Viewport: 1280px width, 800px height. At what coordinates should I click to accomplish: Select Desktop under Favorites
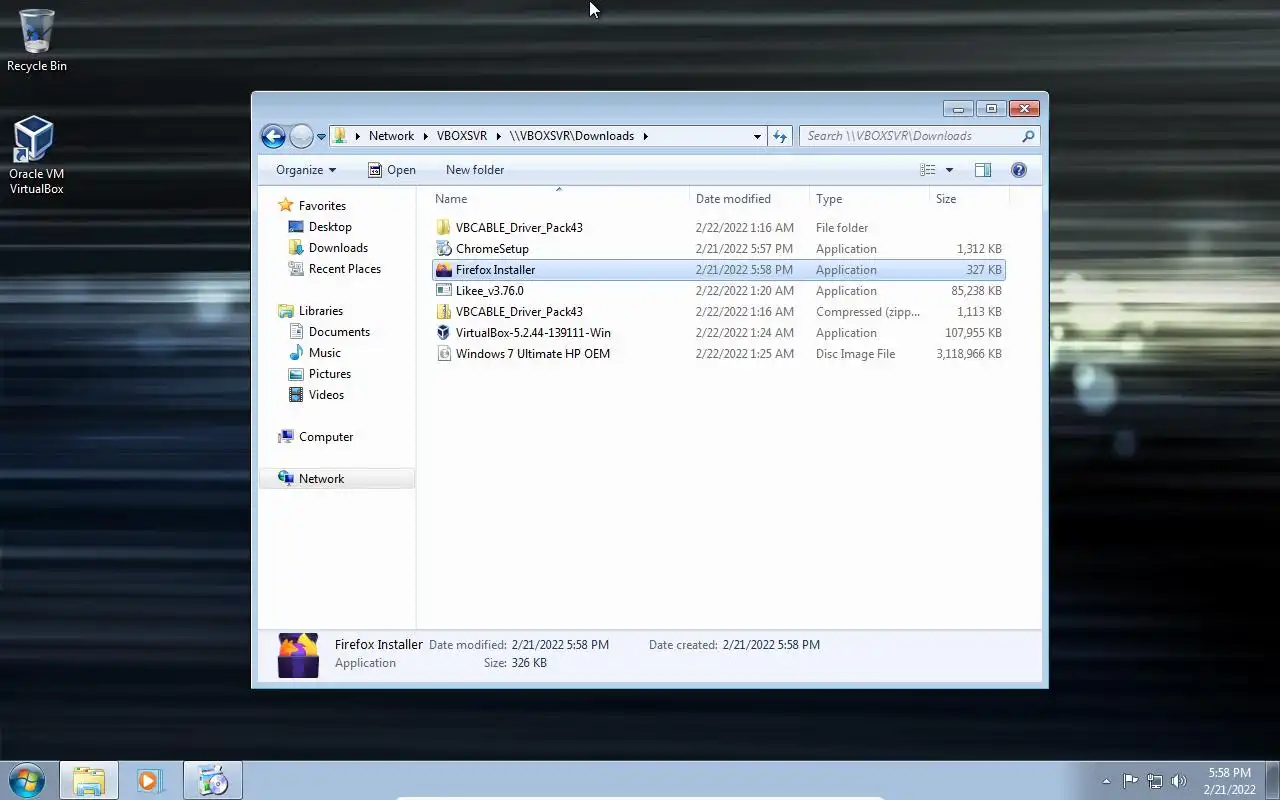330,227
